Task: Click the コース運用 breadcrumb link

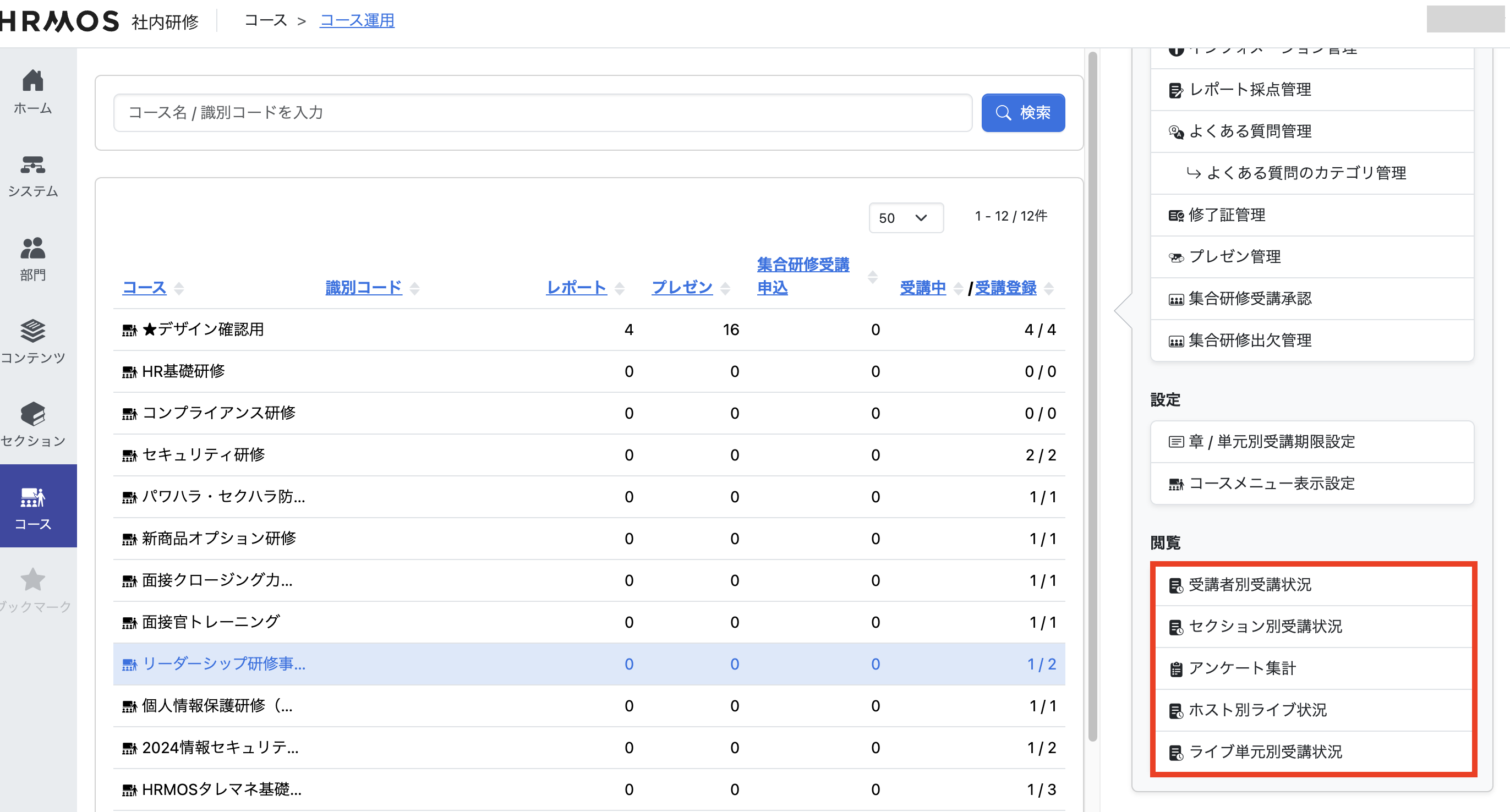Action: tap(357, 20)
